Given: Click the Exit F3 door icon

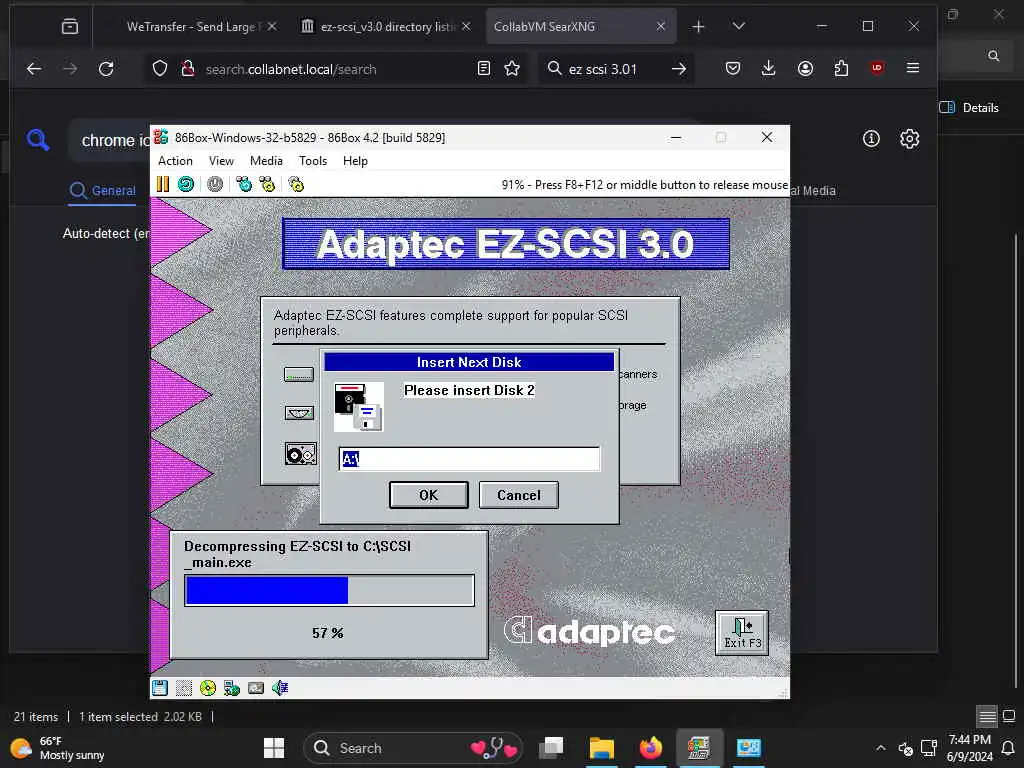Looking at the screenshot, I should pos(742,633).
